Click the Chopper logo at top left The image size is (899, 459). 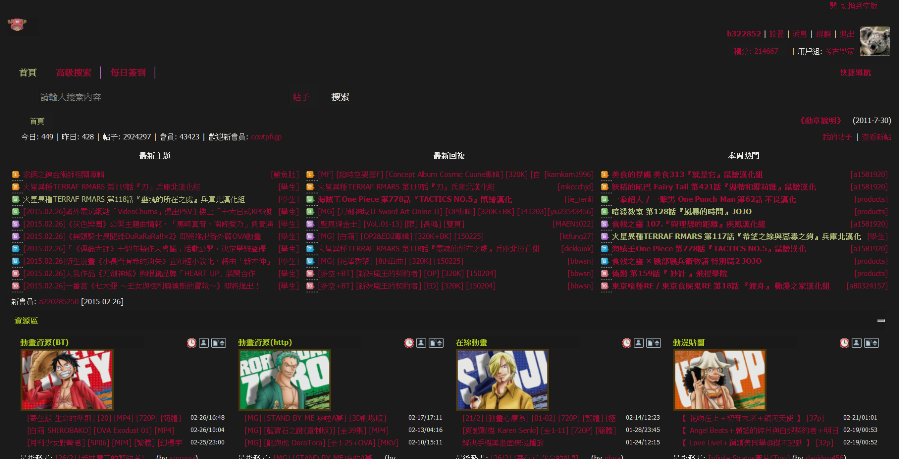pyautogui.click(x=17, y=25)
